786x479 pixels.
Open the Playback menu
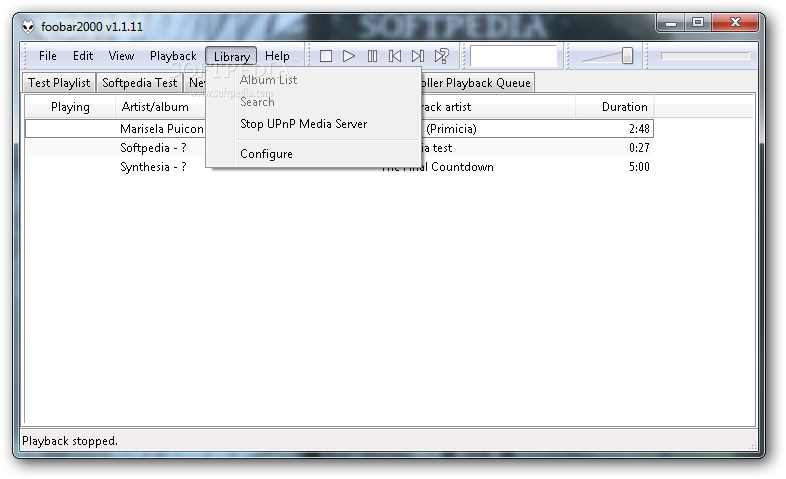(x=173, y=56)
